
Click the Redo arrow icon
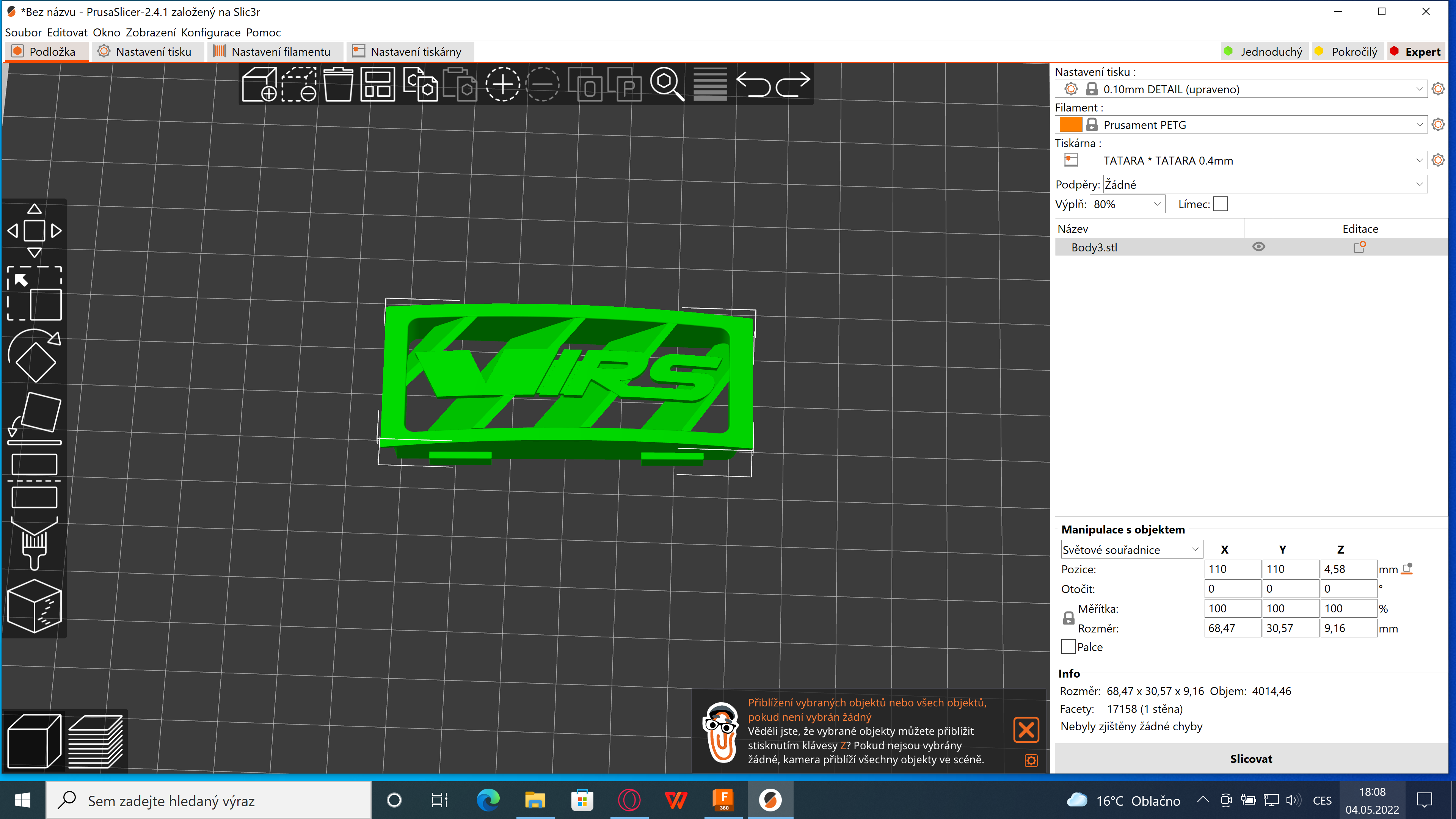click(x=793, y=84)
